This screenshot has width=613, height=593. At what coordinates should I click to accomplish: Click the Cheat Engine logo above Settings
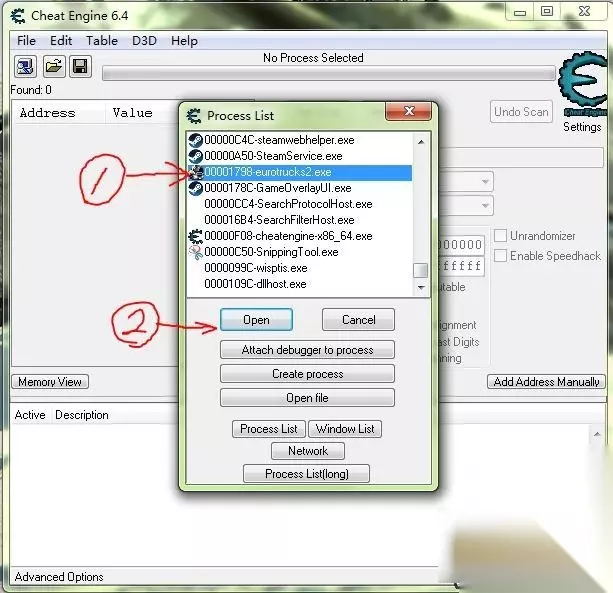[584, 84]
